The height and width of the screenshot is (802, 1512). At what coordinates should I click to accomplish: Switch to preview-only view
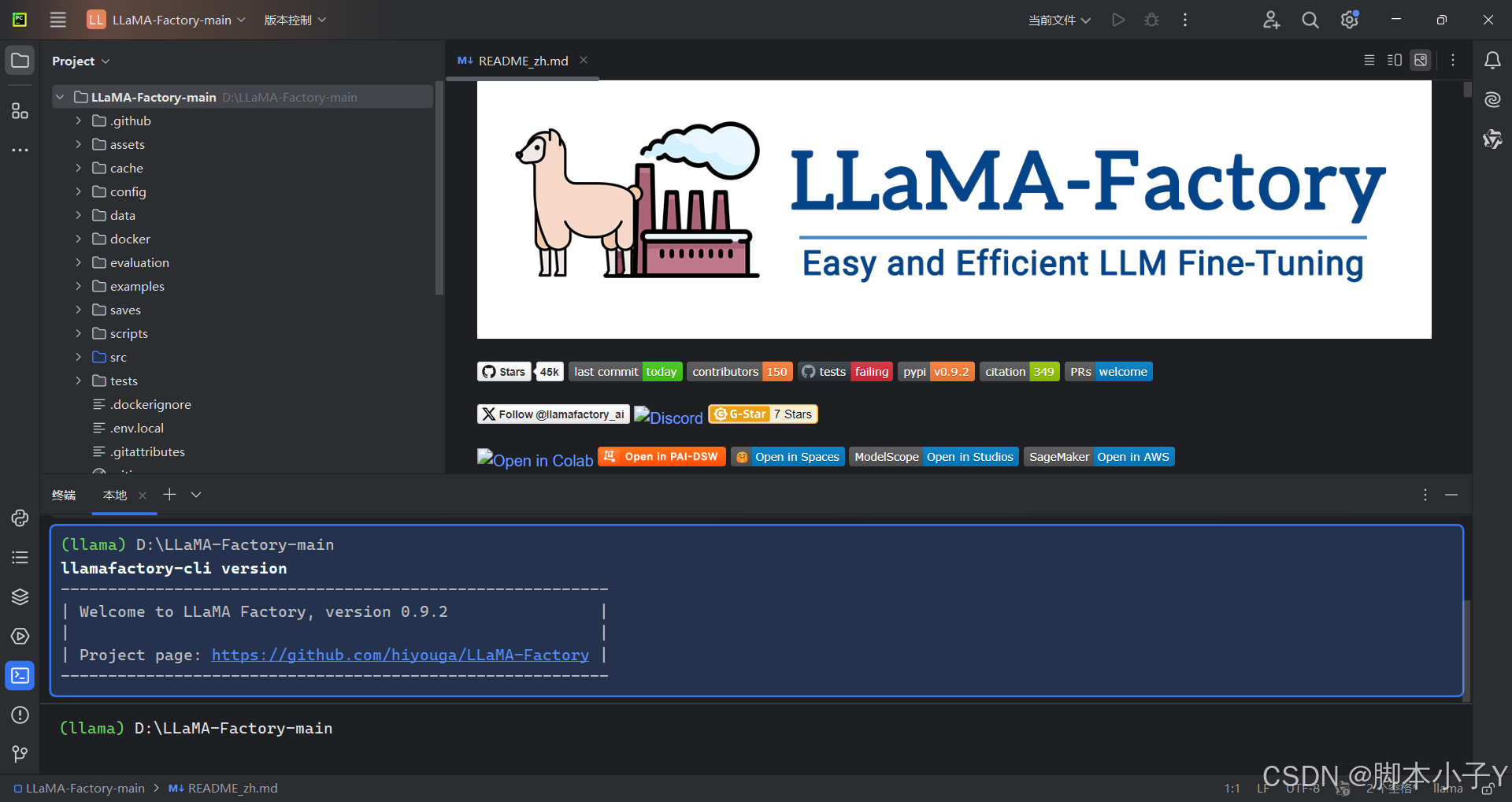(x=1421, y=60)
